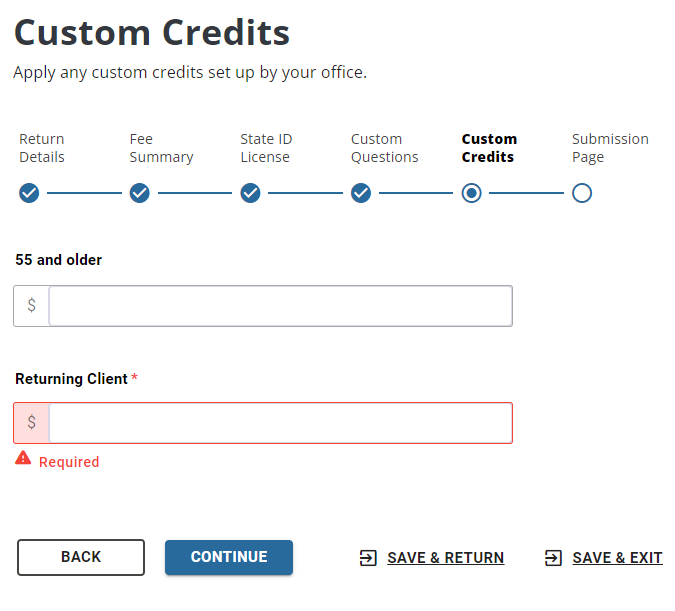Go to the Return Details step label

coord(42,148)
